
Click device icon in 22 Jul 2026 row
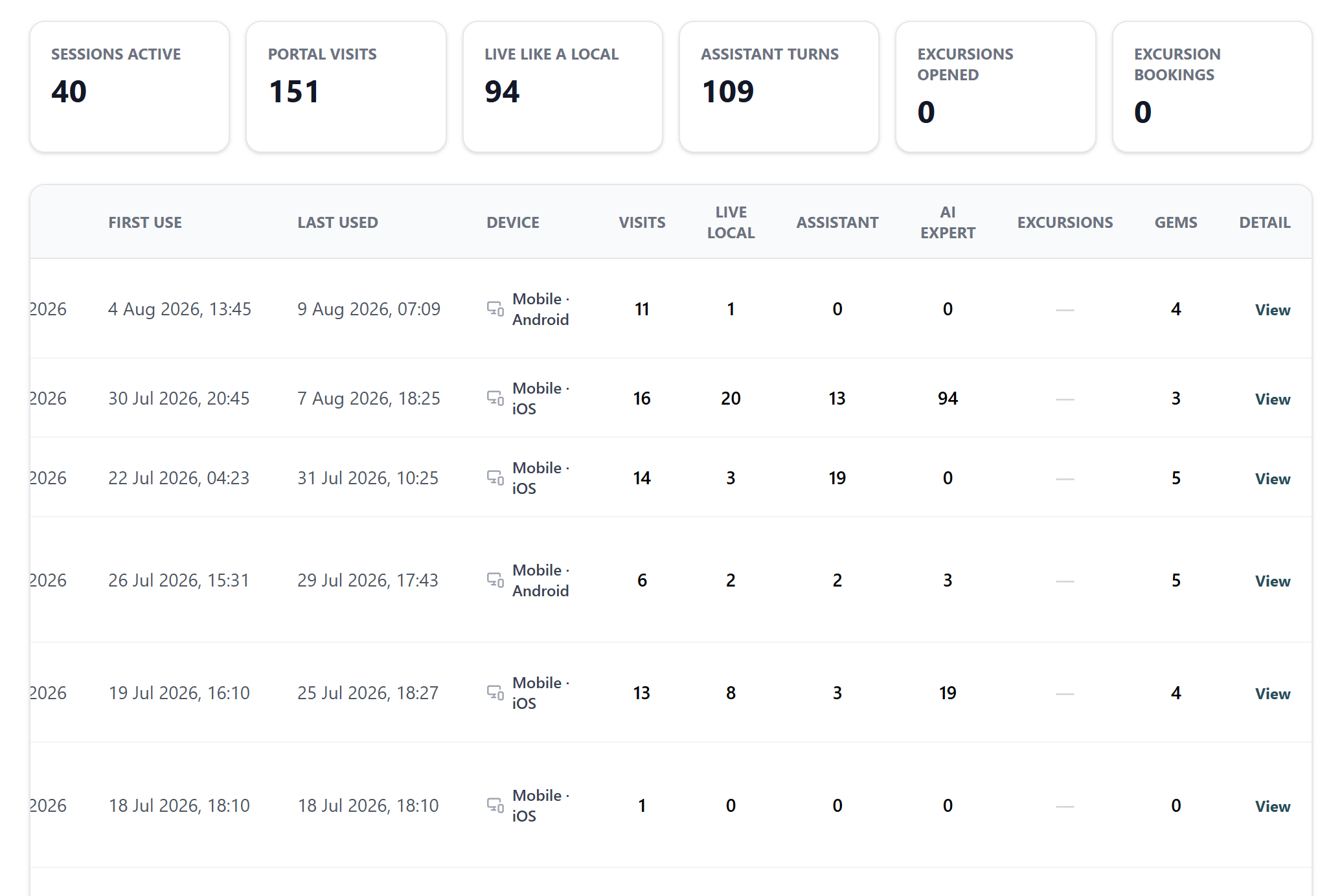[495, 478]
